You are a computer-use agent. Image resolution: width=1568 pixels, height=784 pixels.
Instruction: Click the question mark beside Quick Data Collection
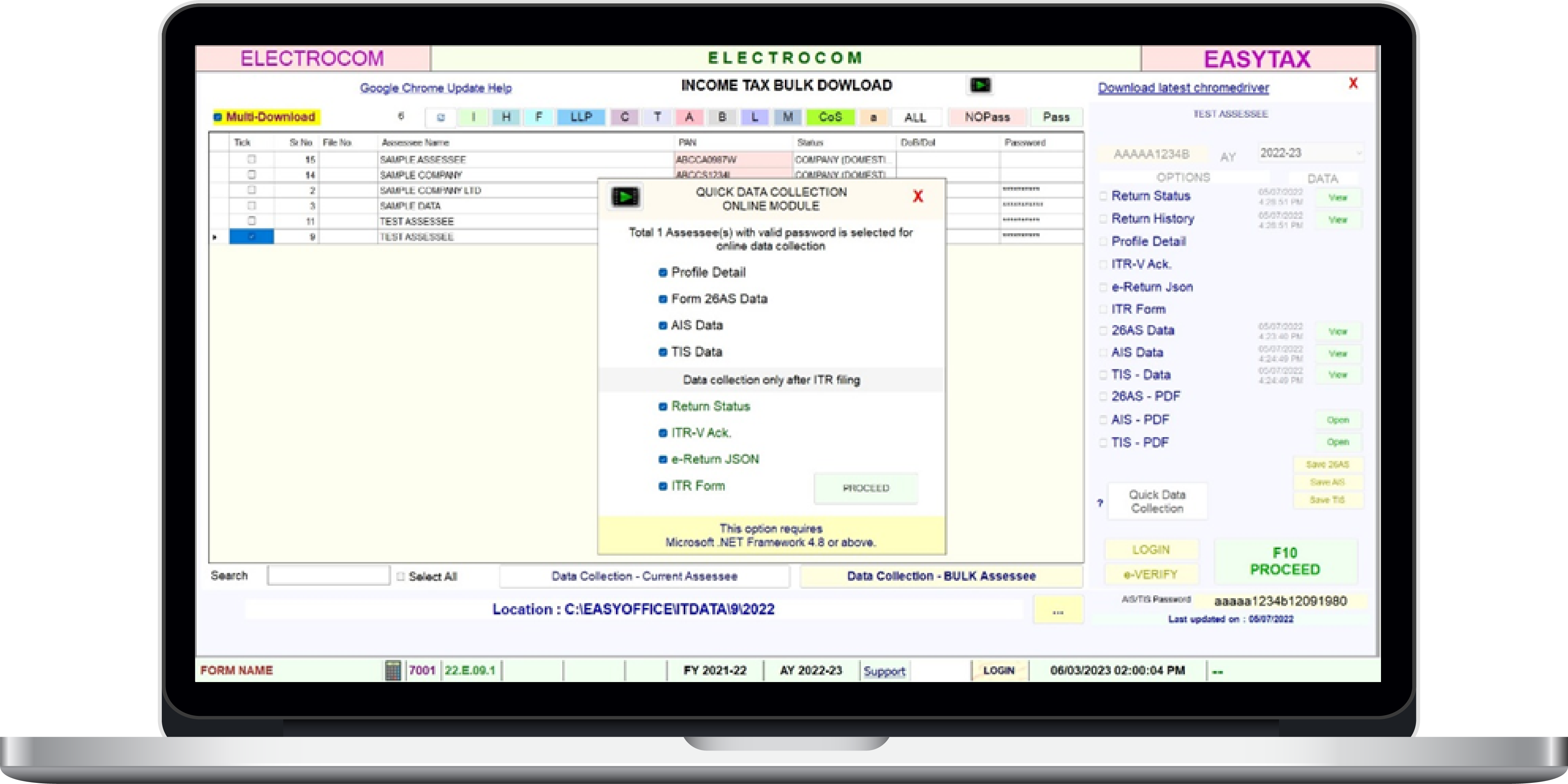click(1100, 503)
